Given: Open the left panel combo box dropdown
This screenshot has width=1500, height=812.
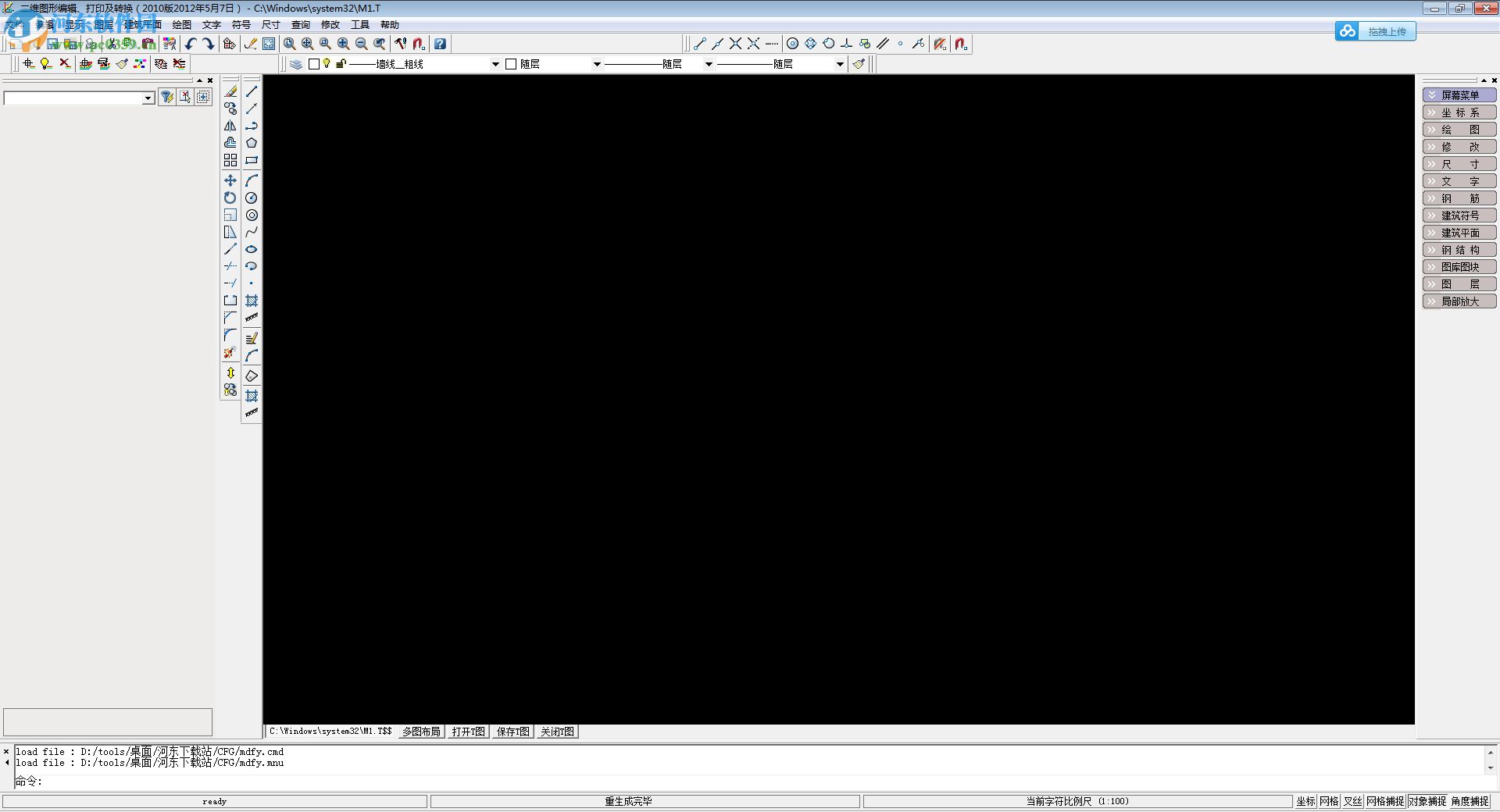Looking at the screenshot, I should (148, 98).
